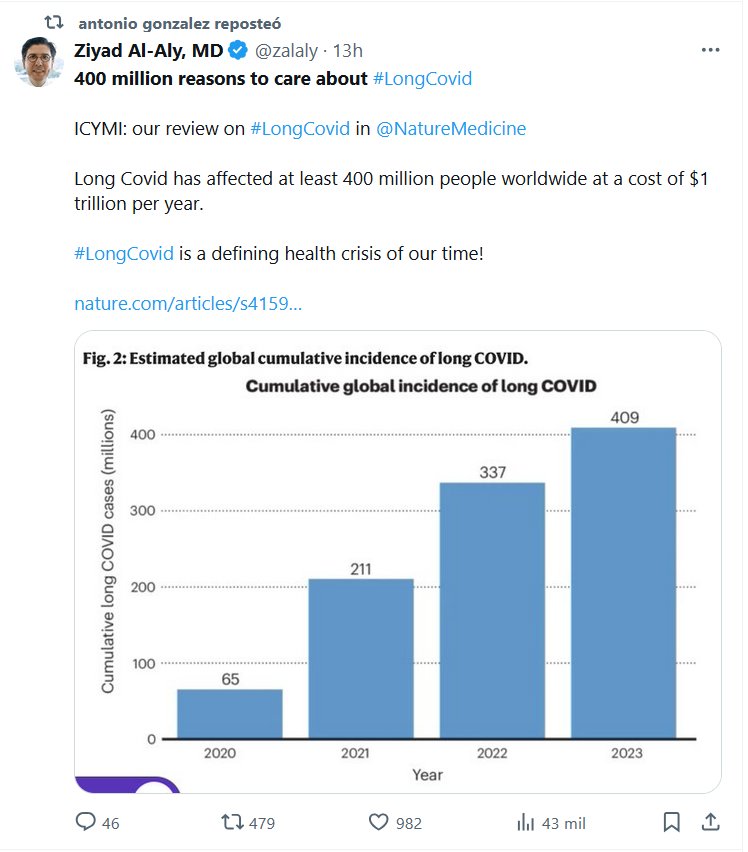Click the reply comment icon

coord(87,823)
